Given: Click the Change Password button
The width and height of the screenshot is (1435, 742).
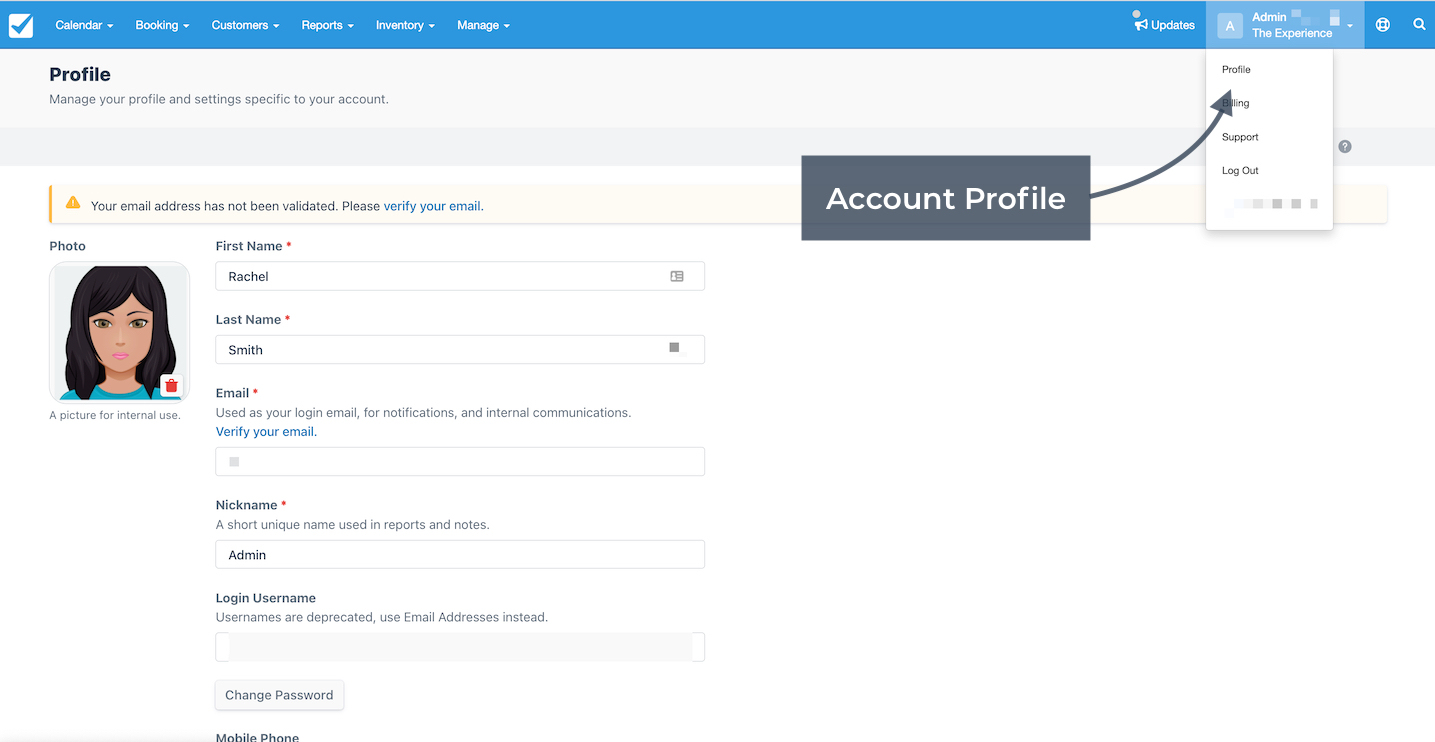Looking at the screenshot, I should 279,695.
